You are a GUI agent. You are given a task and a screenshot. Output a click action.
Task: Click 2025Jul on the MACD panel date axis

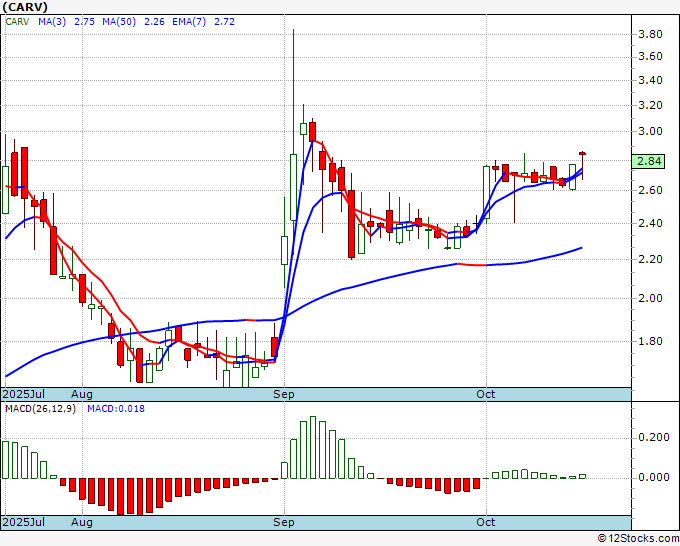tap(24, 522)
